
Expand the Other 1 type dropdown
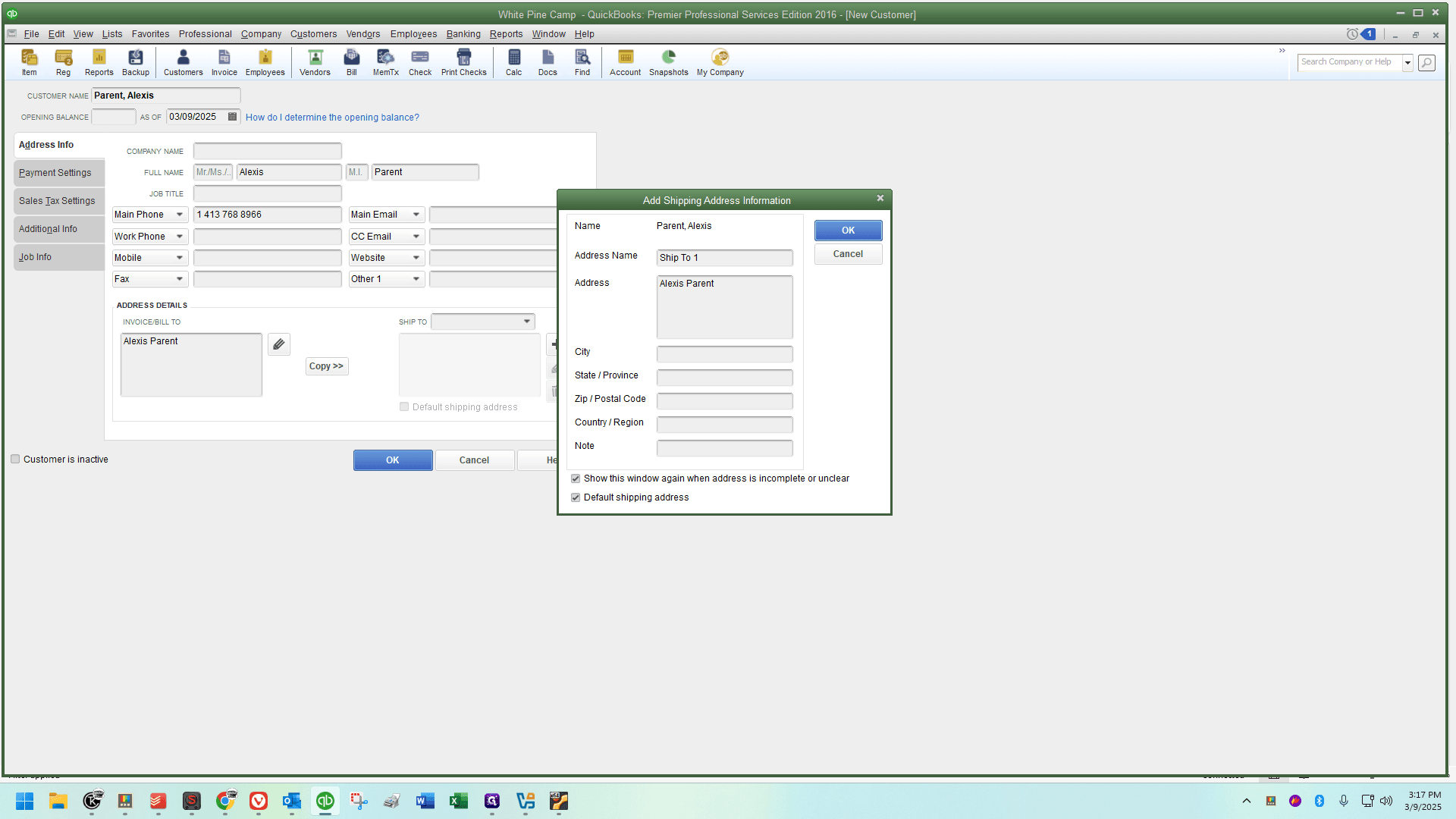click(416, 279)
